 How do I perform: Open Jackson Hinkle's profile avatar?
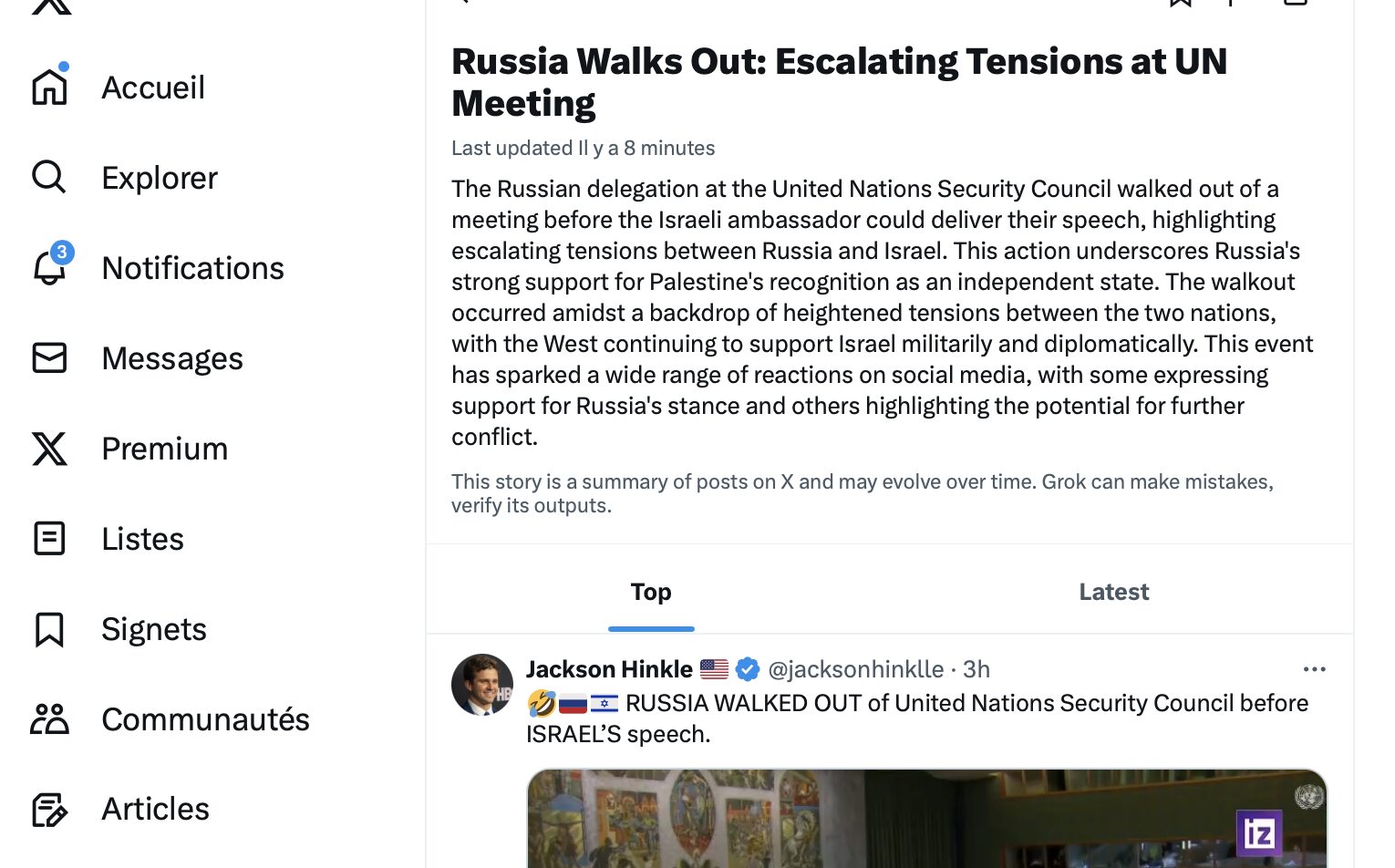click(482, 685)
